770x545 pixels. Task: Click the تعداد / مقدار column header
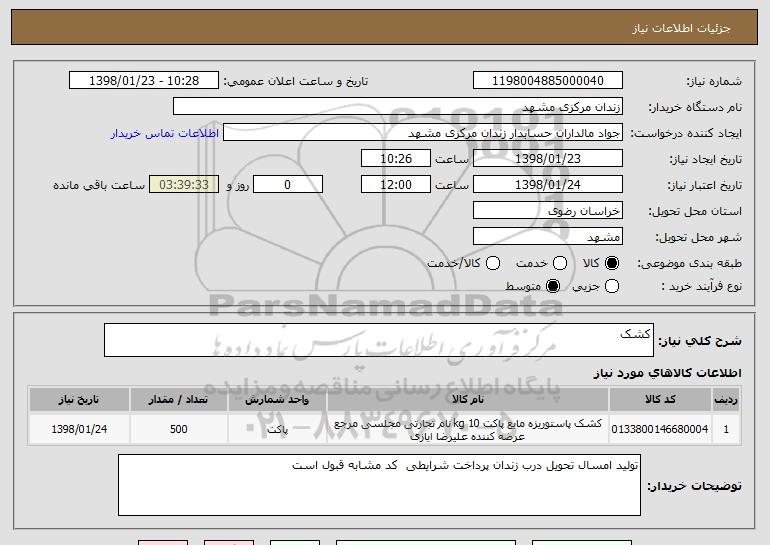(178, 400)
